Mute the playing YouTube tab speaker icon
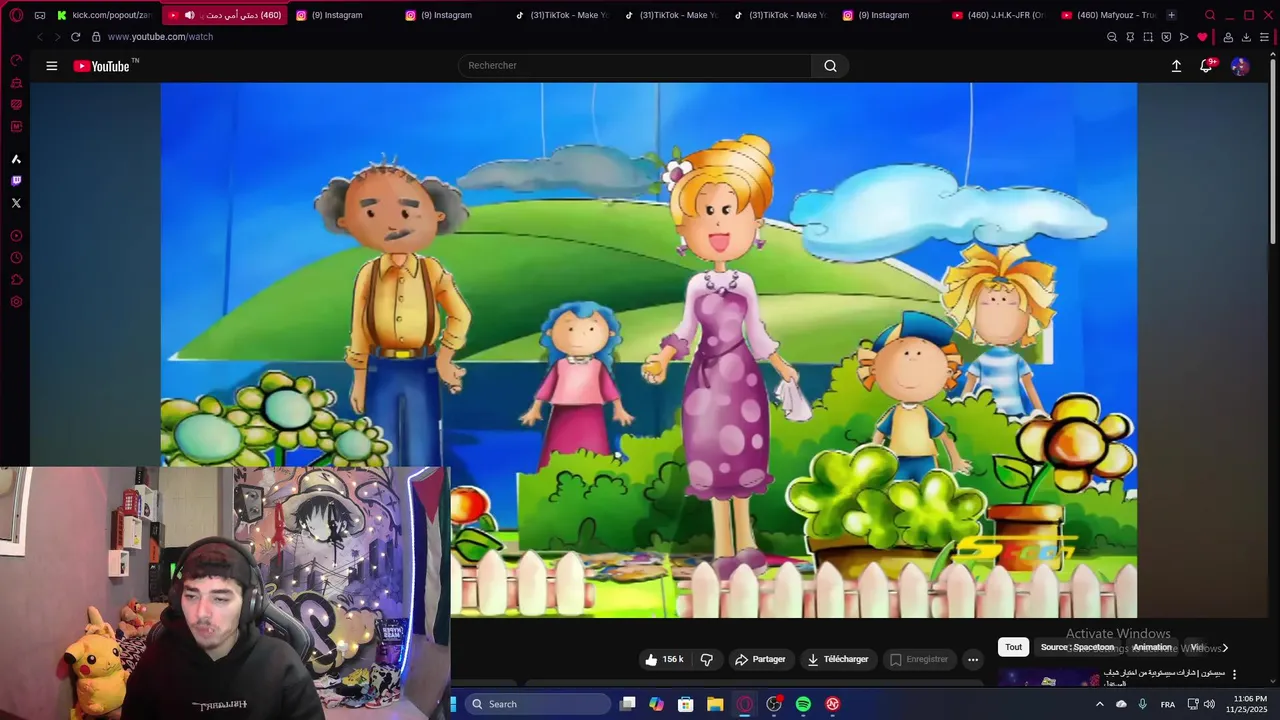1280x720 pixels. pos(189,15)
